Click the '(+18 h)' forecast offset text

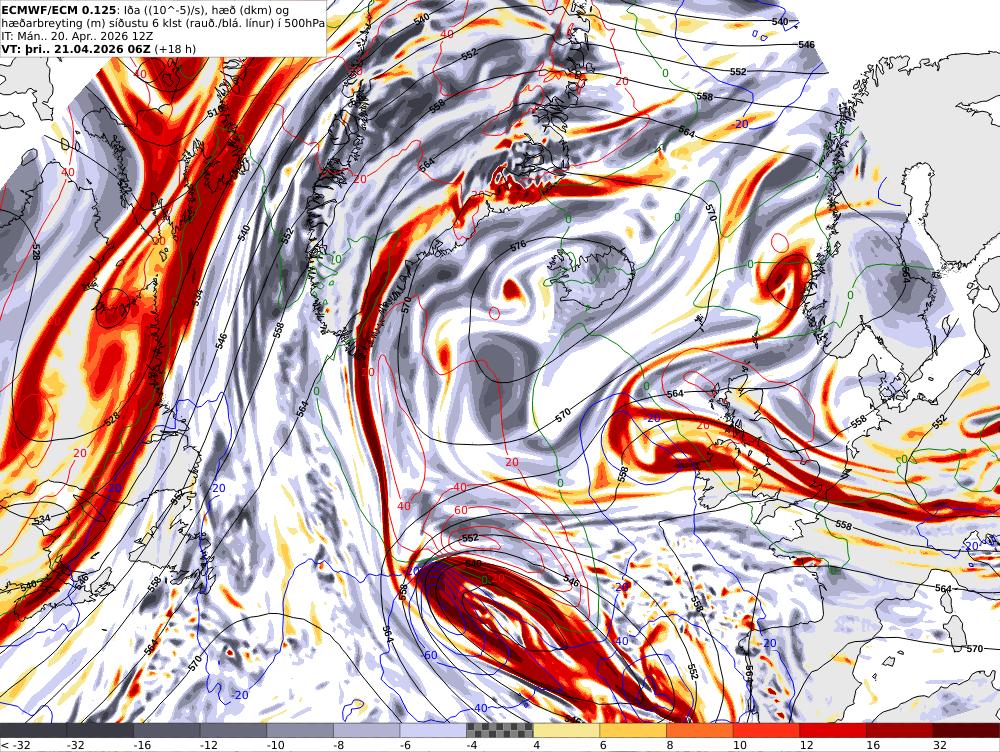[175, 49]
